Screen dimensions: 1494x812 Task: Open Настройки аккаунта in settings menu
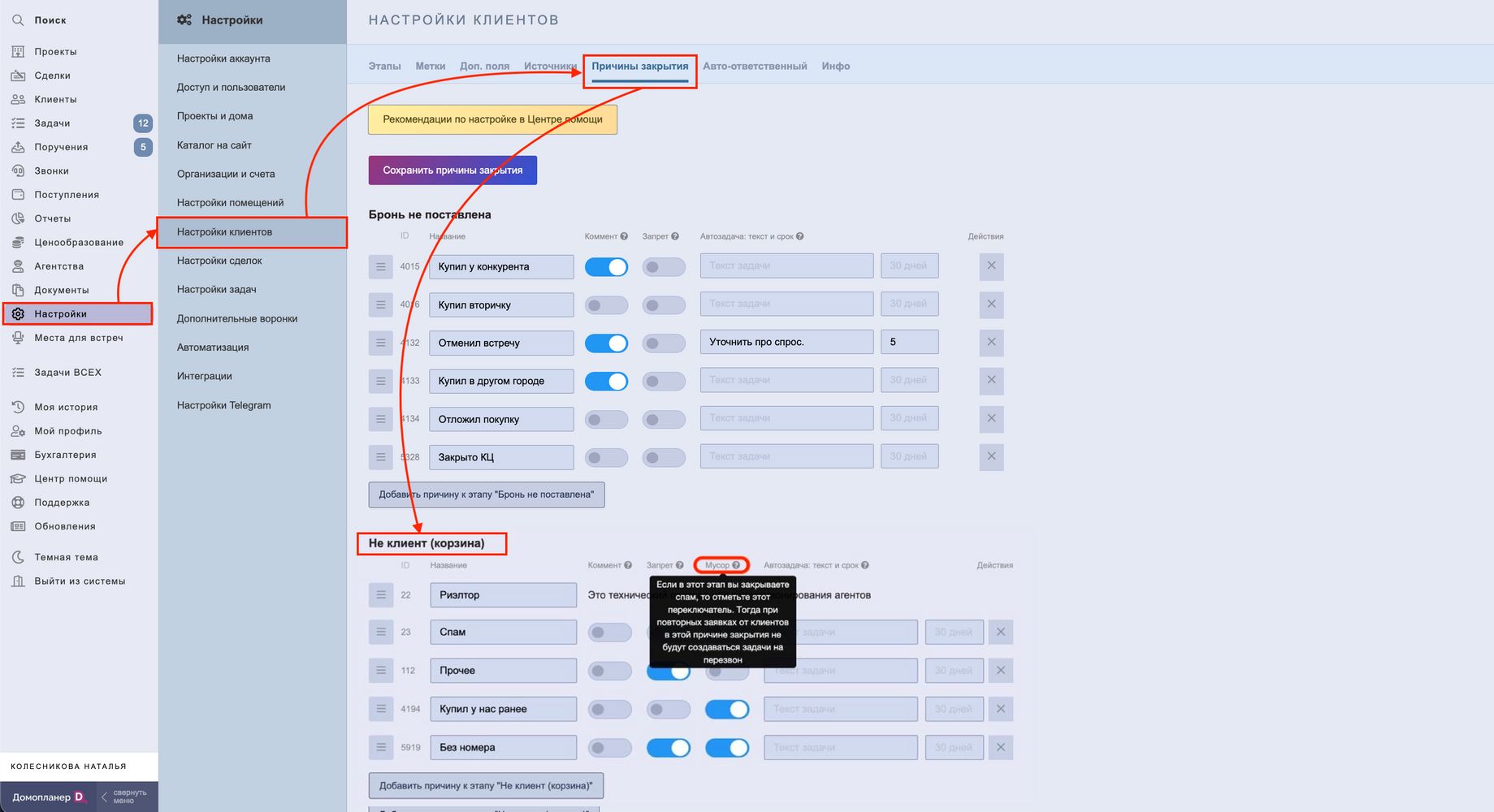(x=223, y=58)
